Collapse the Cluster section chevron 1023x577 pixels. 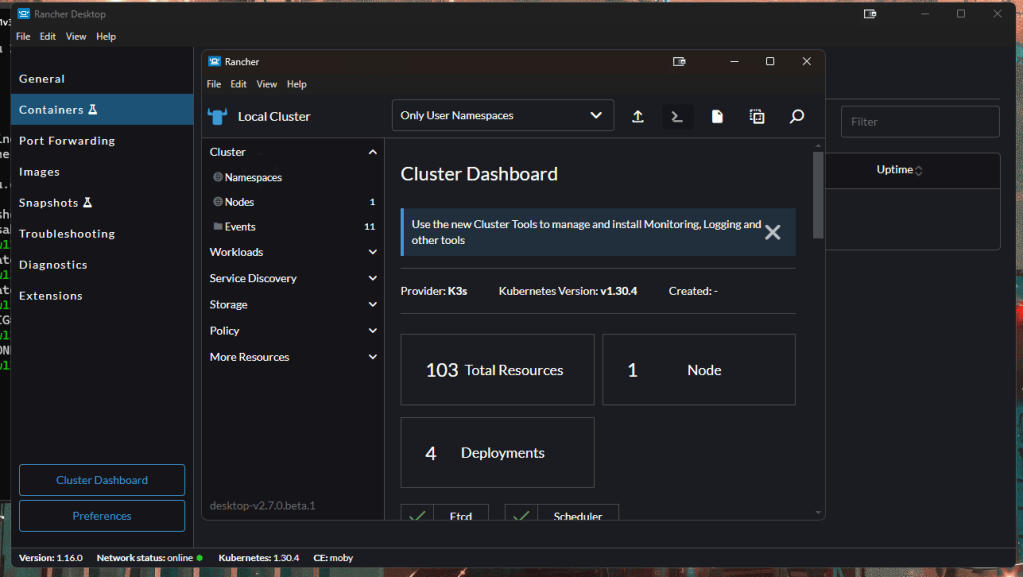[x=373, y=152]
